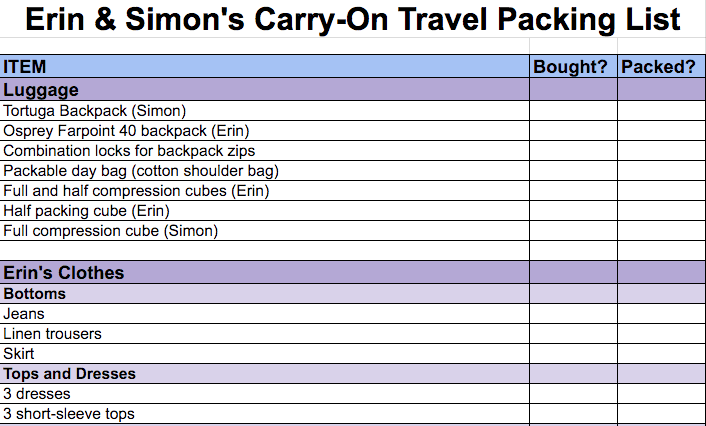Screen dimensions: 706x426
Task: Select Combination locks for backpack zips
Action: [264, 151]
